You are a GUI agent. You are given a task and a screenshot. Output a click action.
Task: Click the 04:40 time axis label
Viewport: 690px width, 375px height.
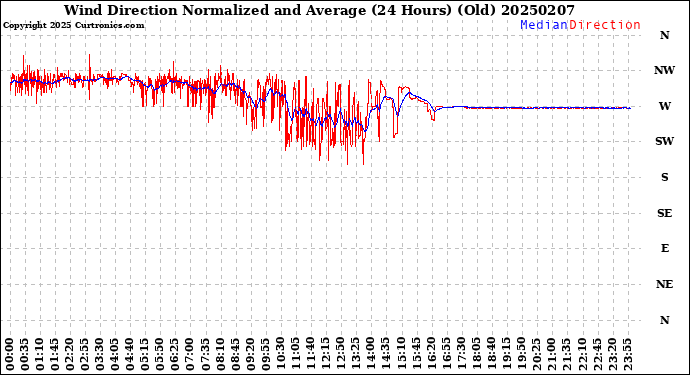[x=130, y=355]
